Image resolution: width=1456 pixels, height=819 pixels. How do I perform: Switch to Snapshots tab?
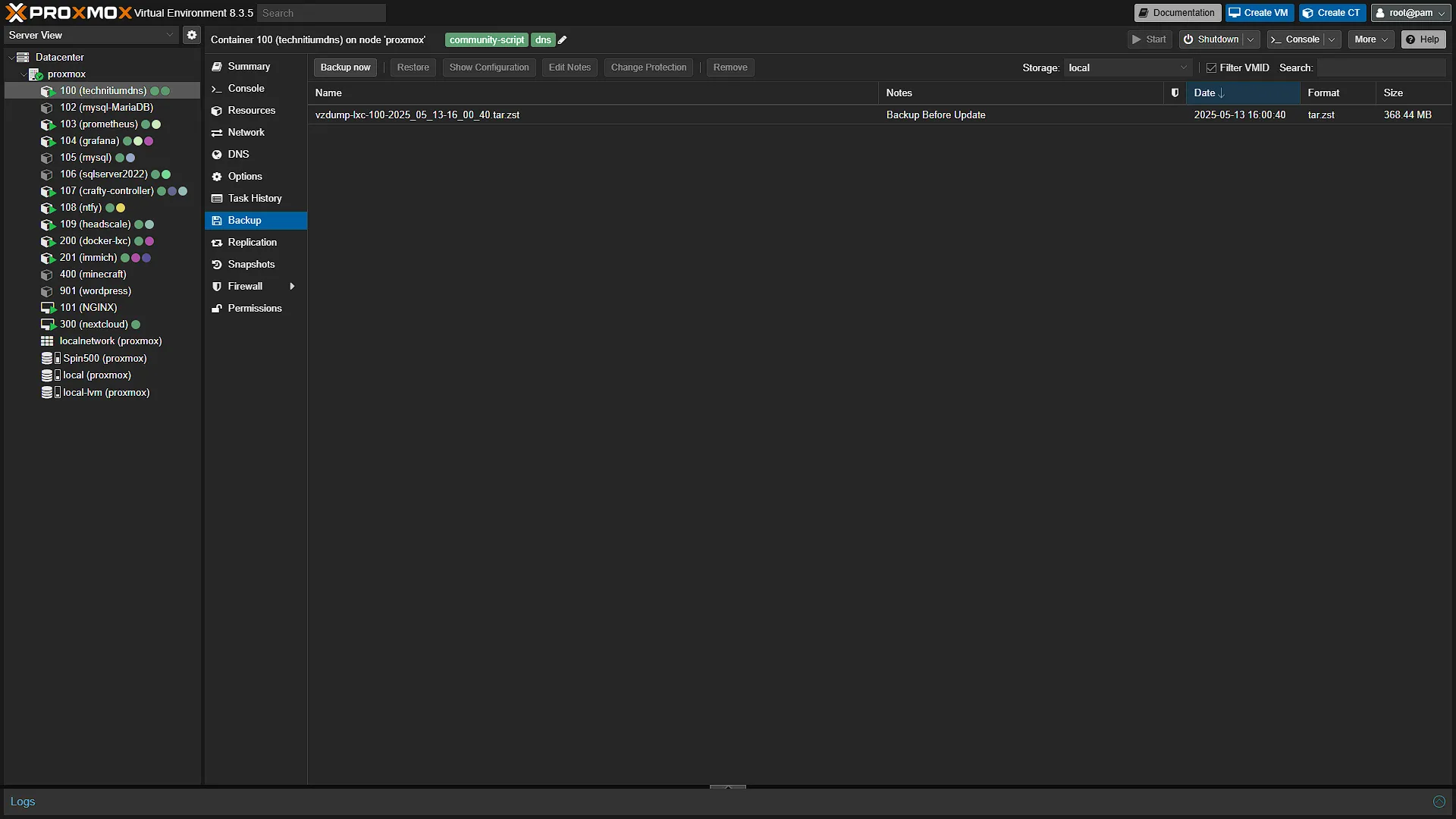click(x=256, y=265)
